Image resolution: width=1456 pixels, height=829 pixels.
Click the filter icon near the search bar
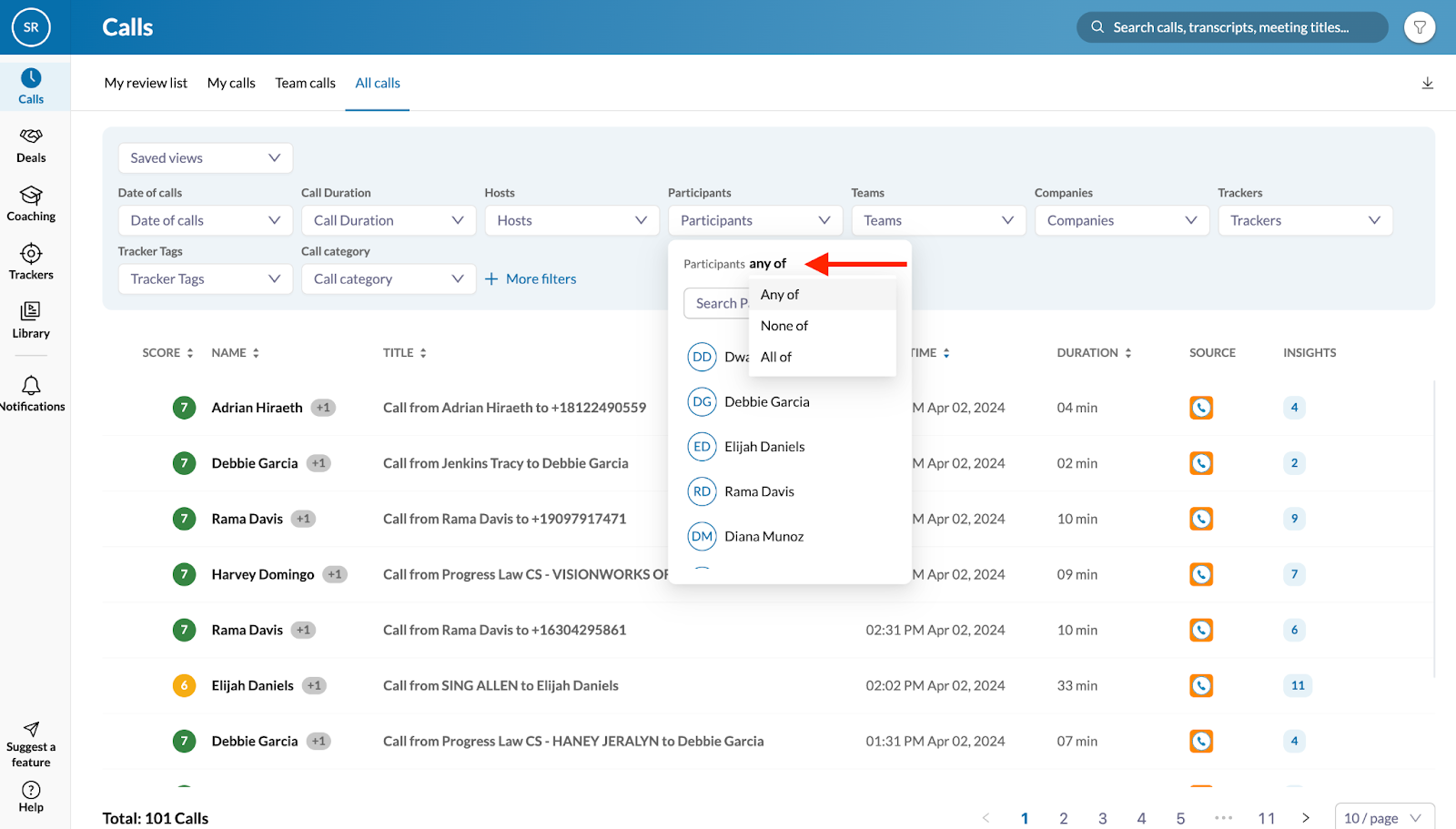(x=1420, y=27)
